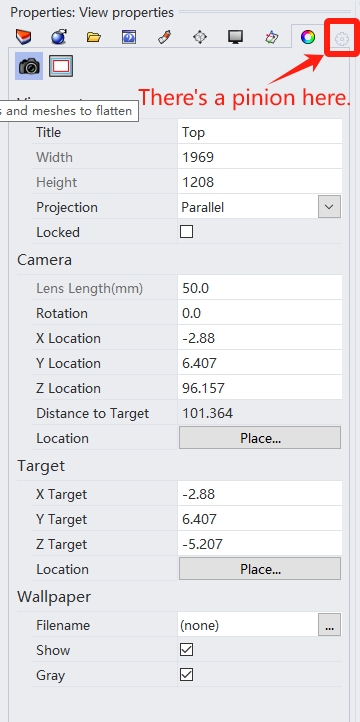This screenshot has height=722, width=360.
Task: Uncheck the Show wallpaper checkbox
Action: 186,650
